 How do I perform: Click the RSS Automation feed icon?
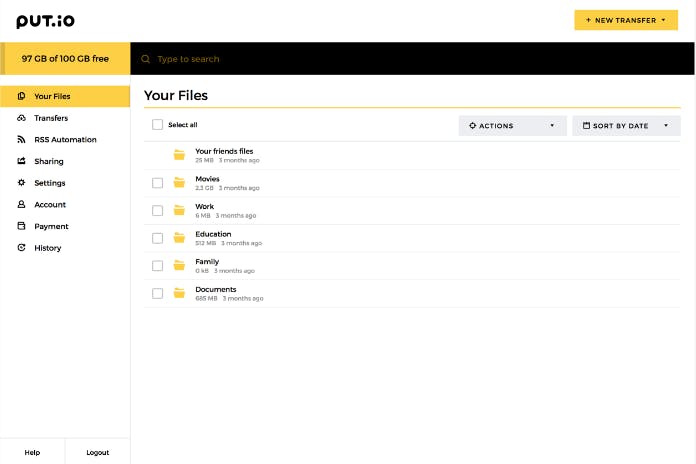21,139
